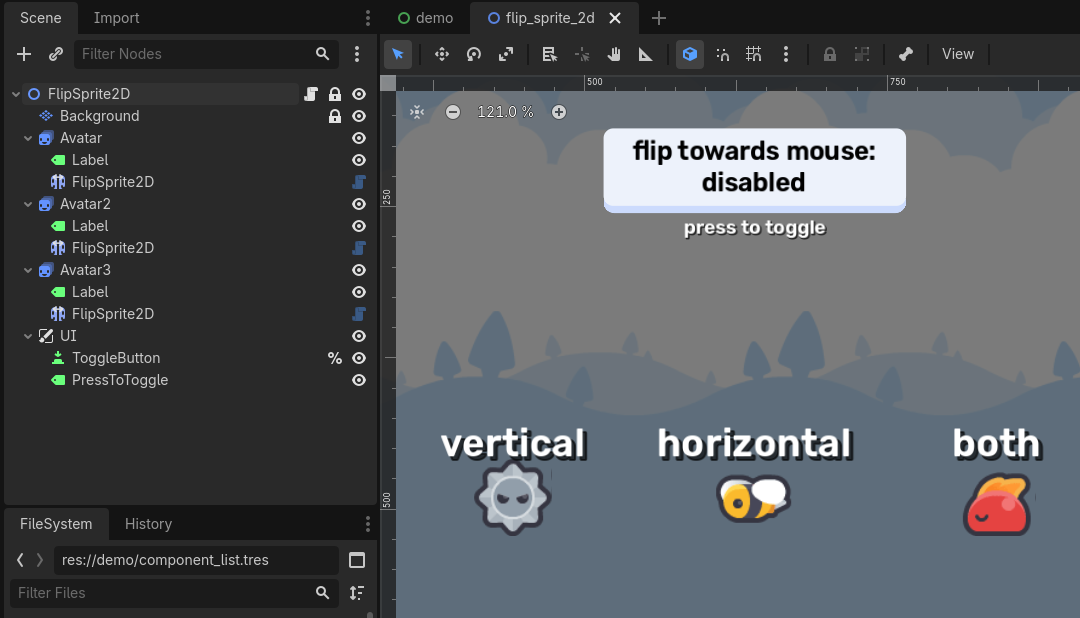The image size is (1080, 618).
Task: Toggle visibility of the Avatar node
Action: point(358,137)
